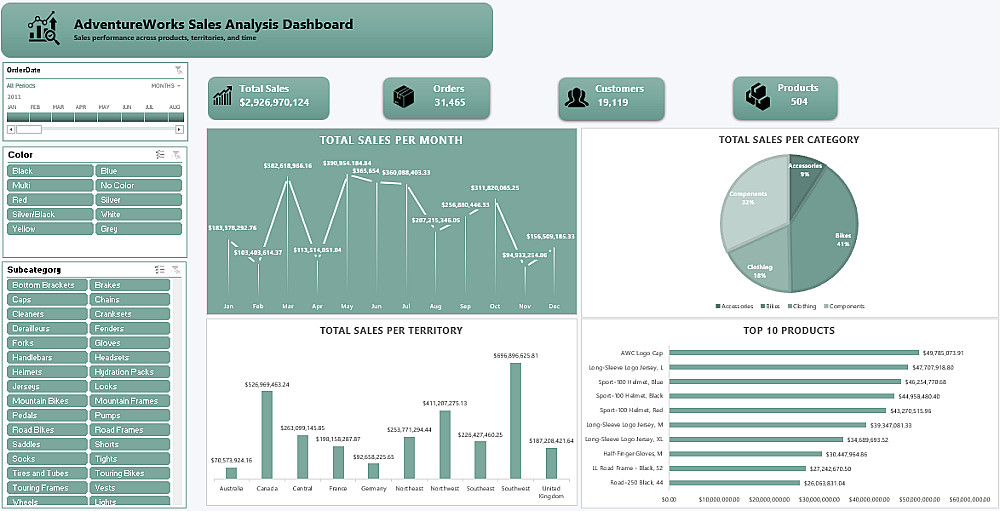Select the Road Frames subcategory button
1000x511 pixels.
129,430
